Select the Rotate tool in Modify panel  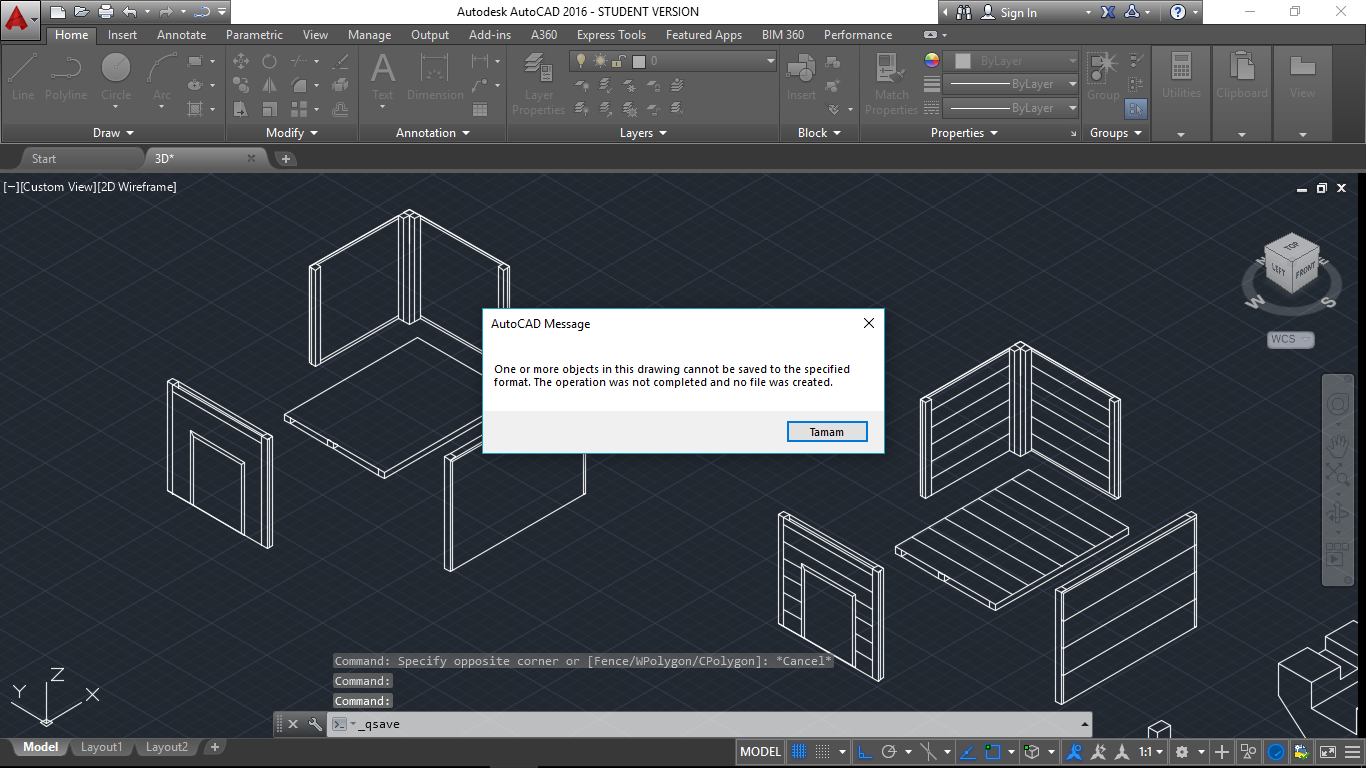click(270, 61)
